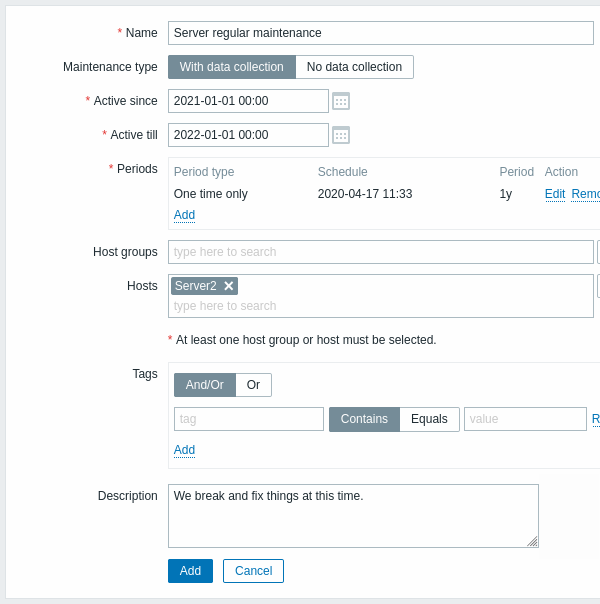Add a new maintenance period

(184, 215)
